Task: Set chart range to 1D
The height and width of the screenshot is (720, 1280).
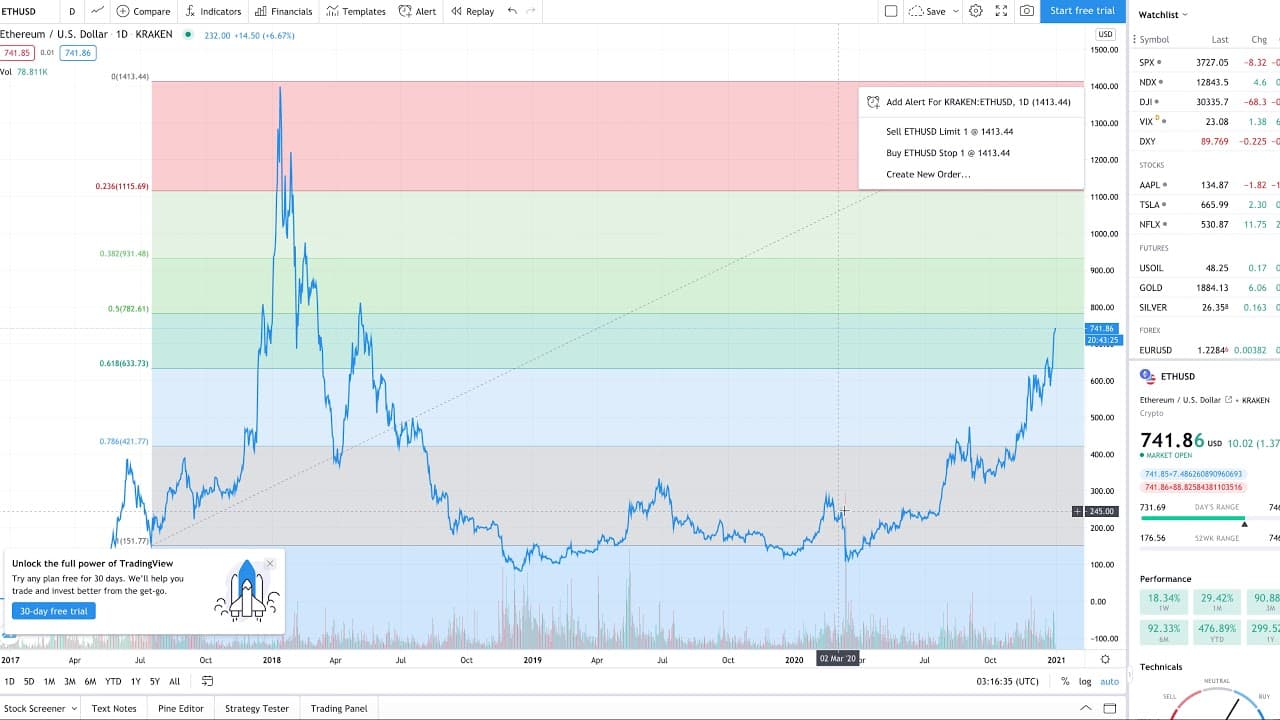Action: [10, 682]
